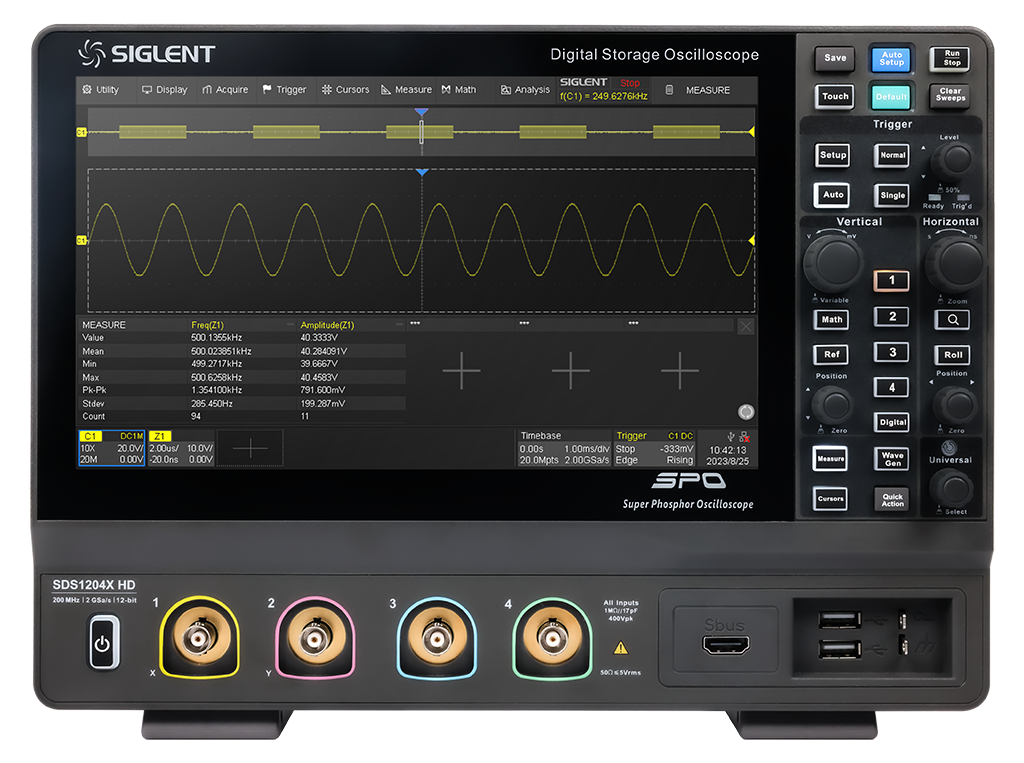Click the blue trigger position marker on overview
This screenshot has height=763, width=1024.
point(421,112)
